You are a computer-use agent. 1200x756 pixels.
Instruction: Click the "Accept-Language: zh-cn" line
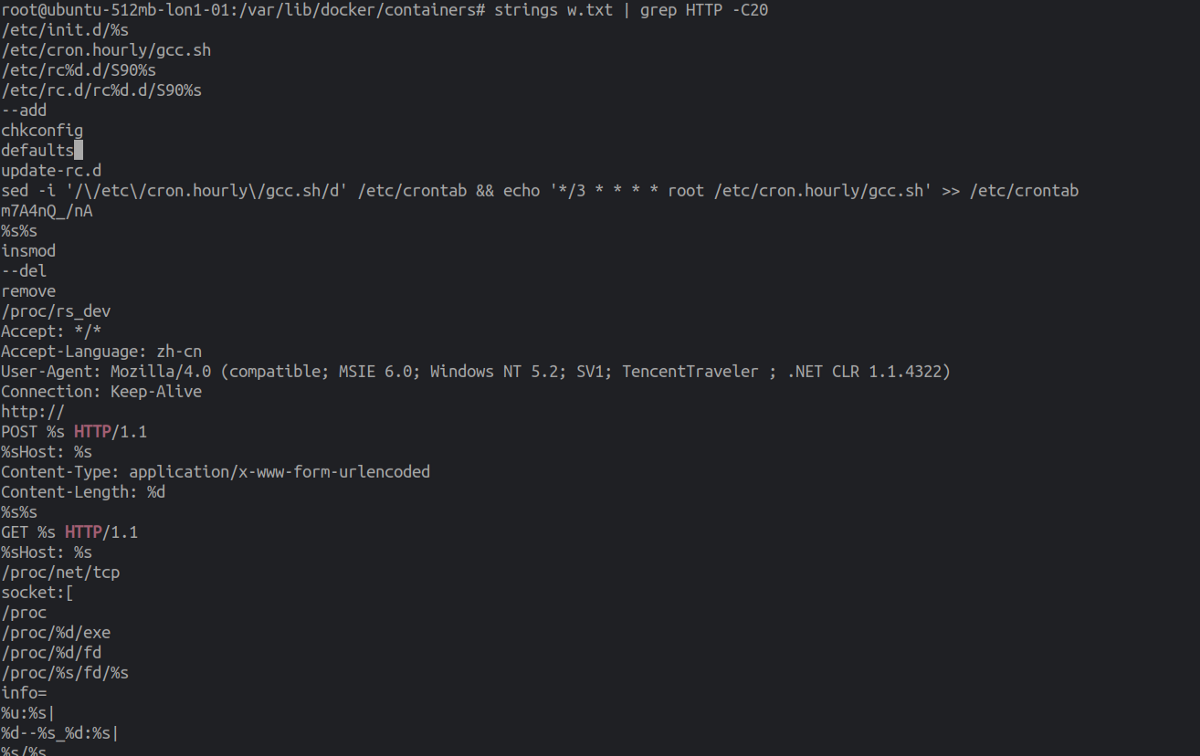click(101, 351)
